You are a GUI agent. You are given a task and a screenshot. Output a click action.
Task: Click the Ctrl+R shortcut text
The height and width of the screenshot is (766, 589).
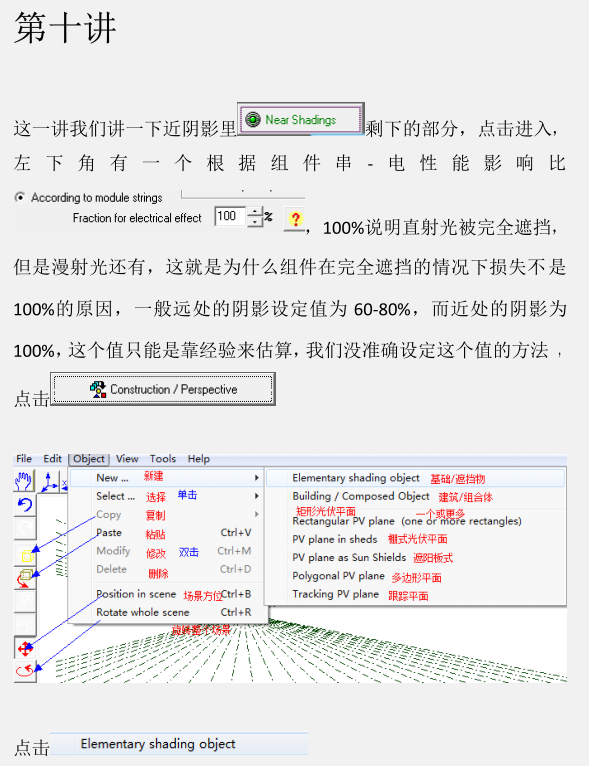(x=236, y=612)
